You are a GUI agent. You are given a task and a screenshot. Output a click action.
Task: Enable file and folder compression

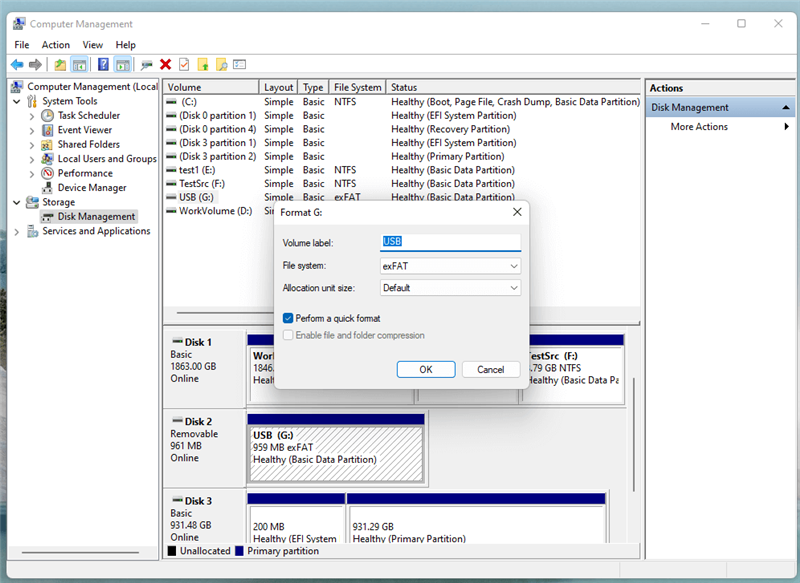pos(289,335)
